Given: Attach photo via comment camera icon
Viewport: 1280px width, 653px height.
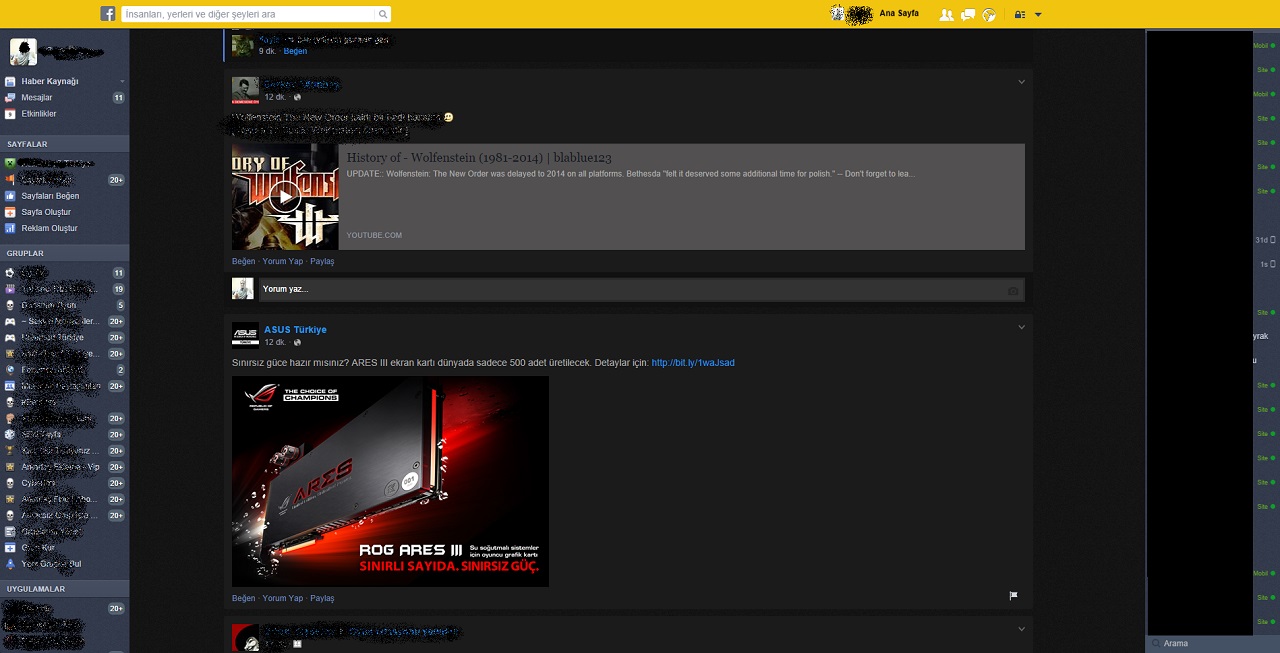Looking at the screenshot, I should tap(1012, 290).
